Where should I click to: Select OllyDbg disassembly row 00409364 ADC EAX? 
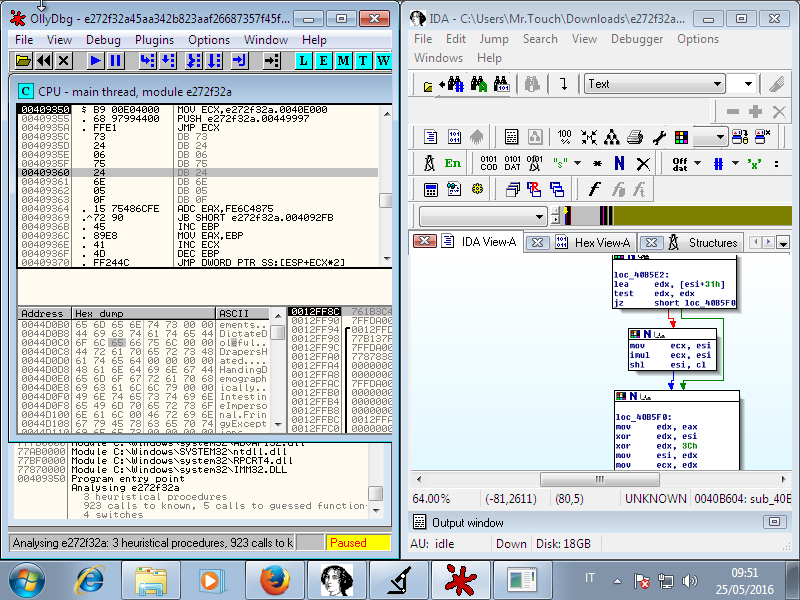pyautogui.click(x=198, y=209)
